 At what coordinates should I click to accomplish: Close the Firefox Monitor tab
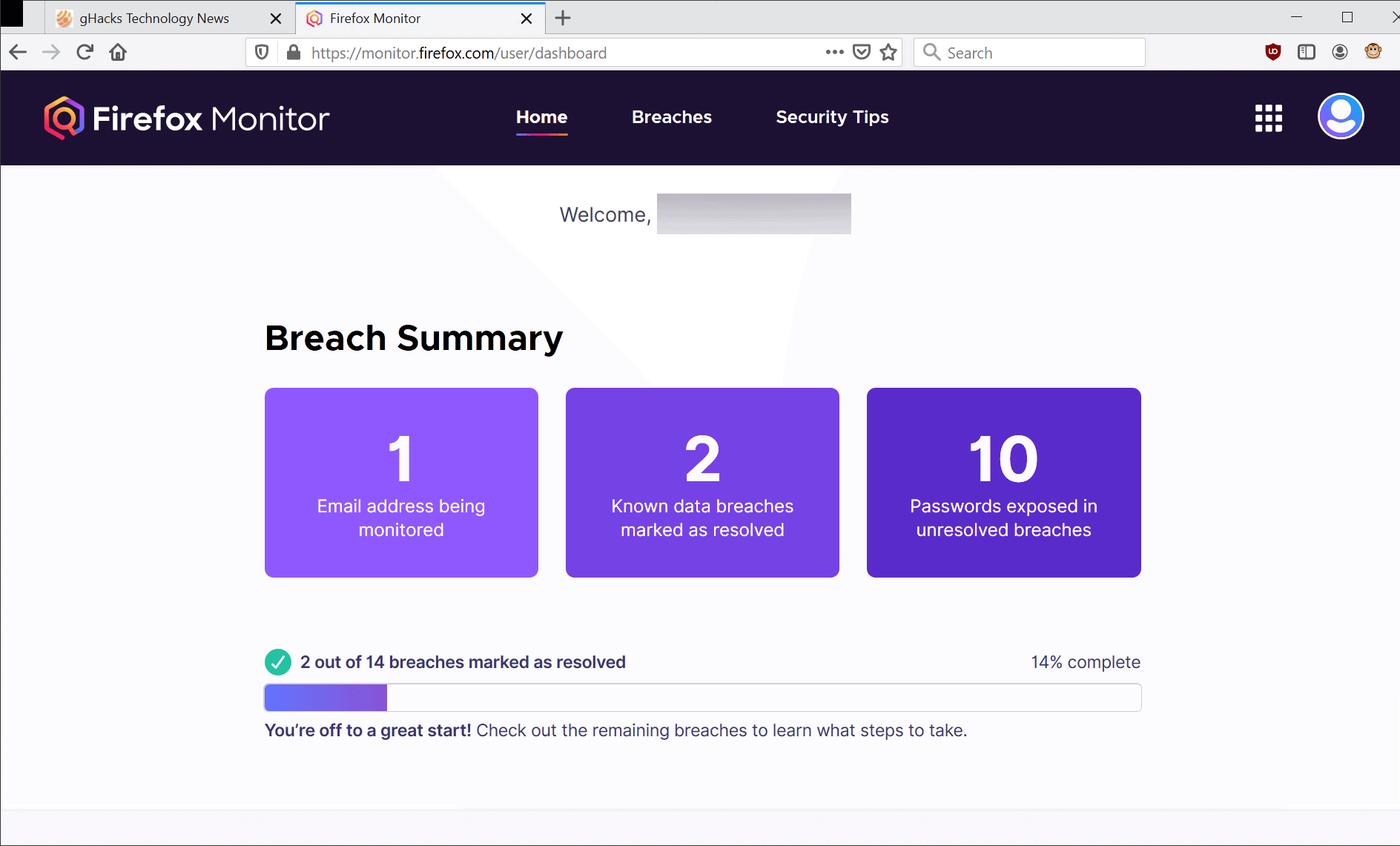pyautogui.click(x=526, y=19)
